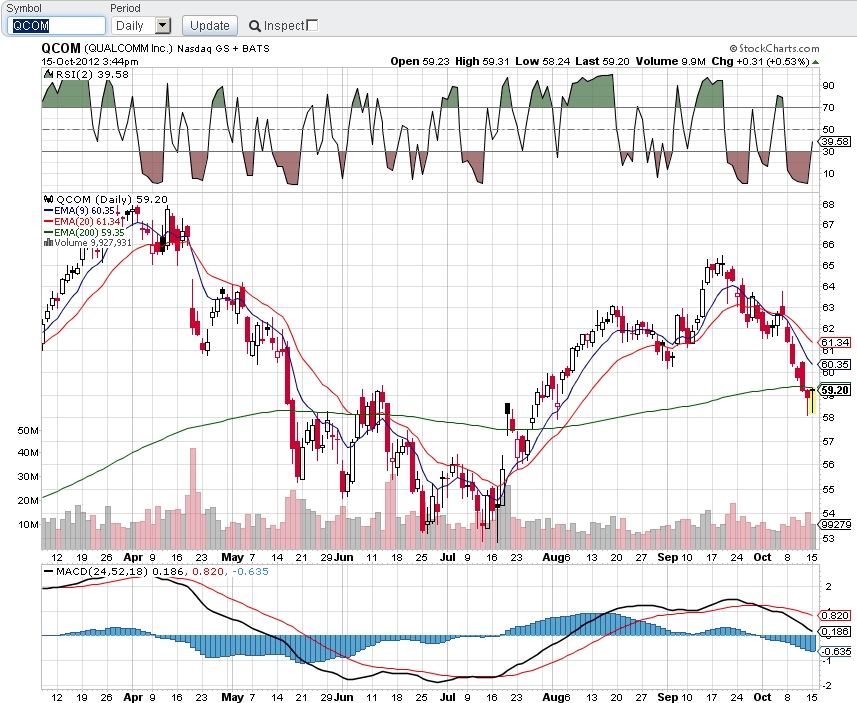The width and height of the screenshot is (857, 703).
Task: Click the 0.186 MACD value tag
Action: click(835, 631)
